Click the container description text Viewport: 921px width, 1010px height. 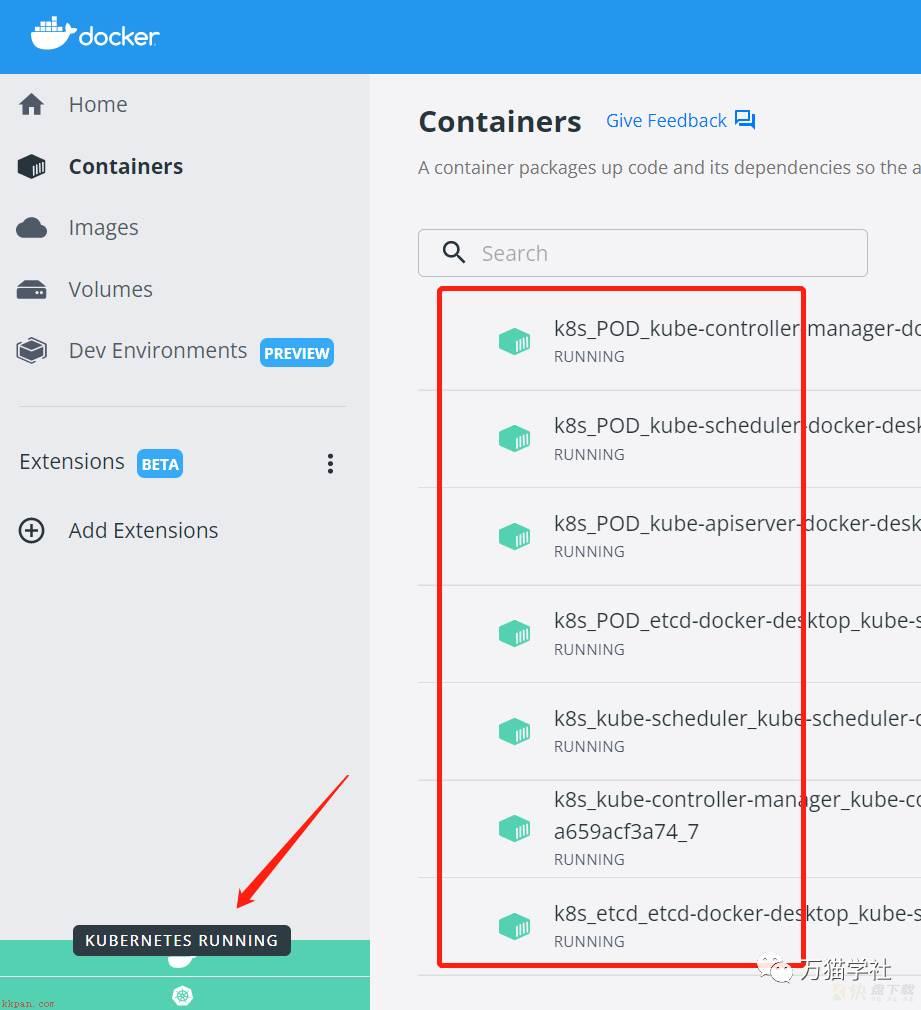669,167
